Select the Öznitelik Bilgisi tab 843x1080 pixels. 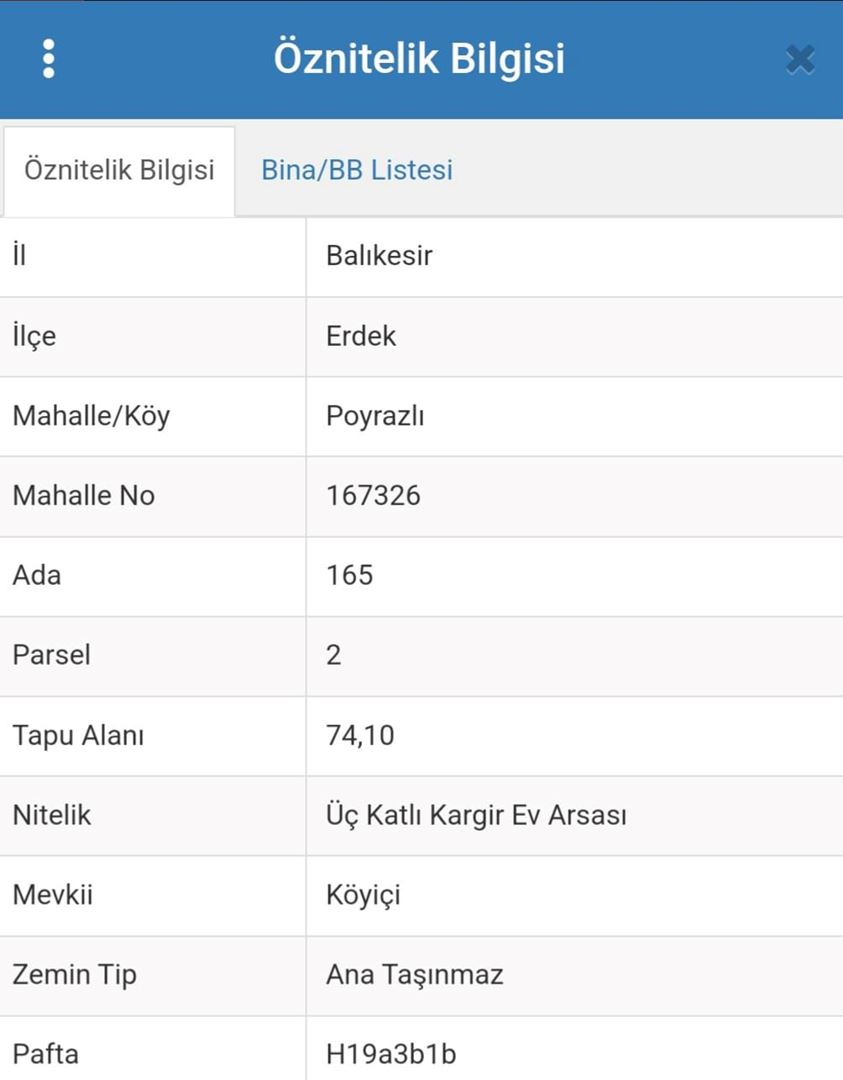[x=119, y=170]
